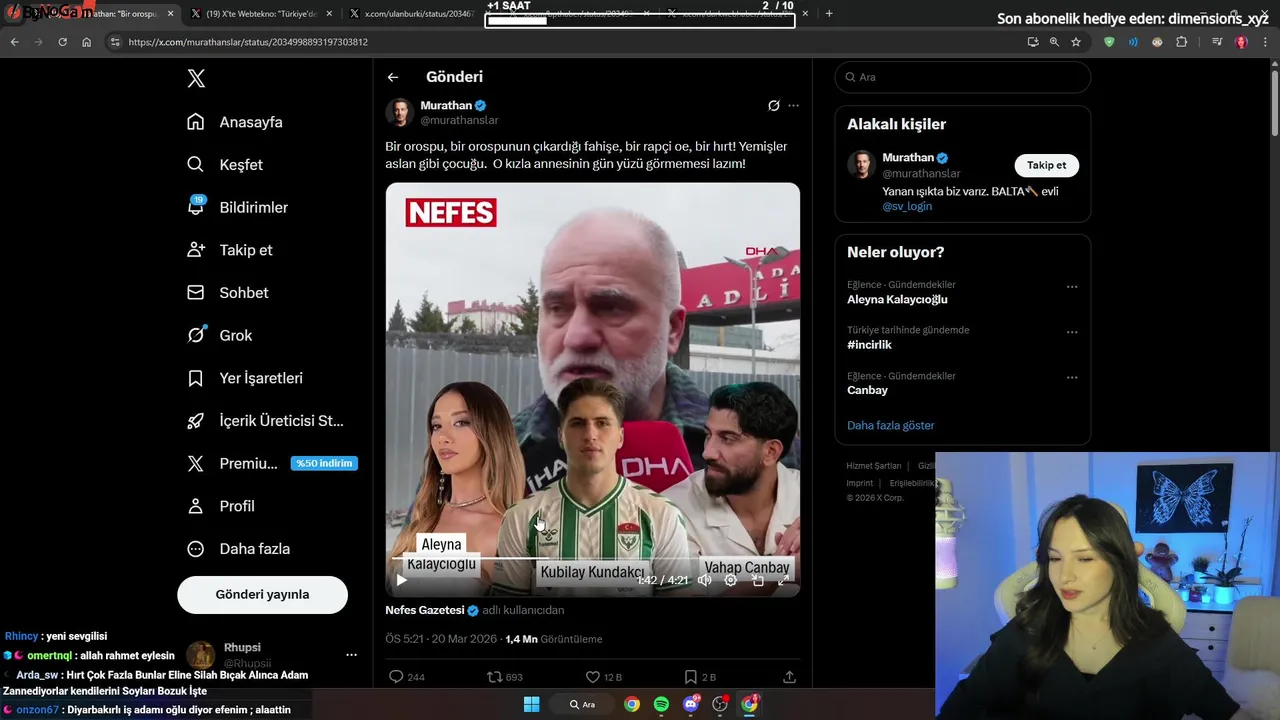
Task: Click Daha fazla göster link
Action: (890, 425)
